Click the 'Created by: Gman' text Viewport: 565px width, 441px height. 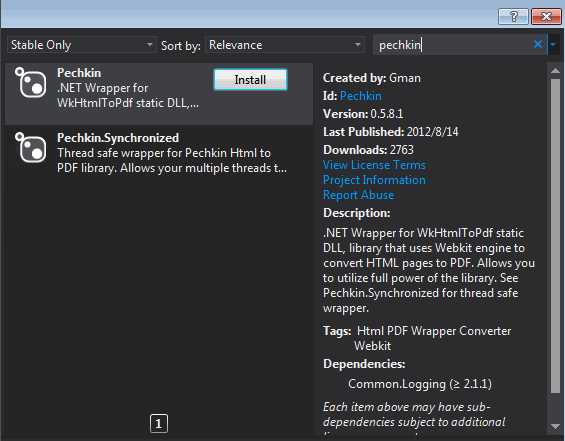tap(372, 78)
